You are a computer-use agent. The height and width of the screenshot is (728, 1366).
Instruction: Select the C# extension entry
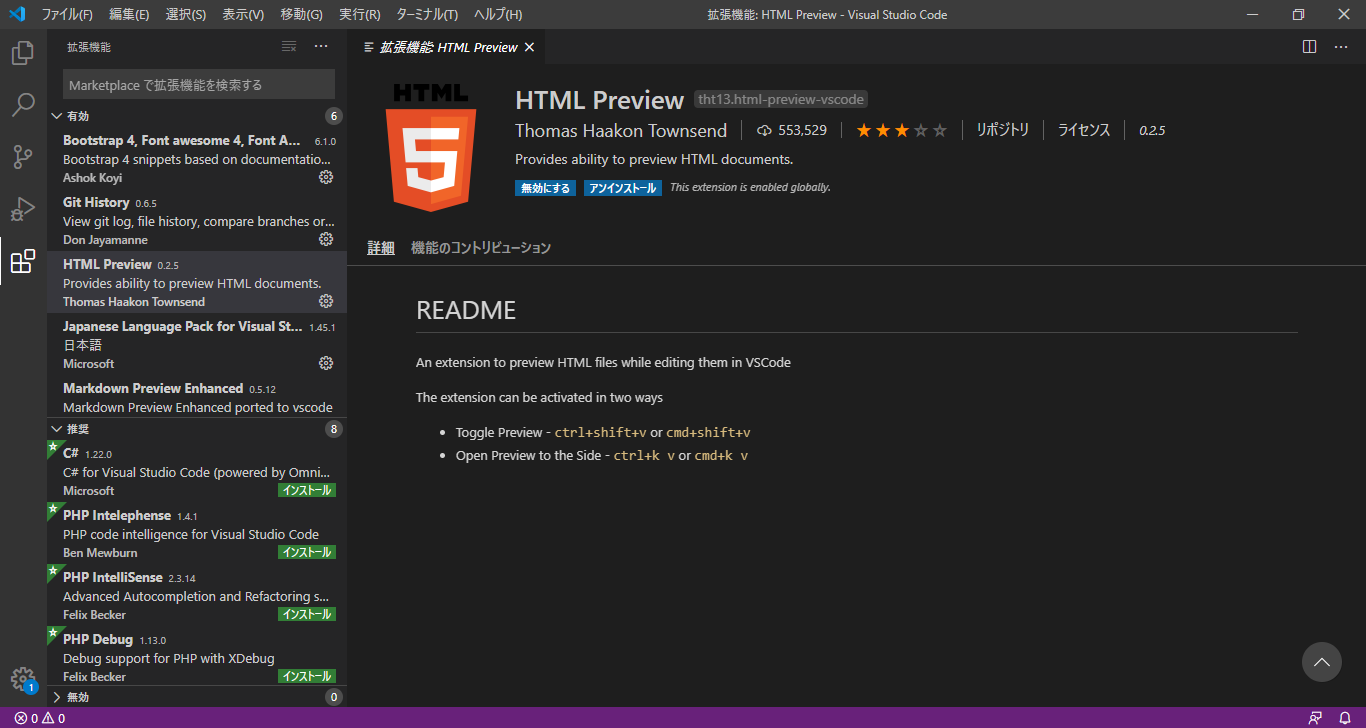(x=197, y=471)
